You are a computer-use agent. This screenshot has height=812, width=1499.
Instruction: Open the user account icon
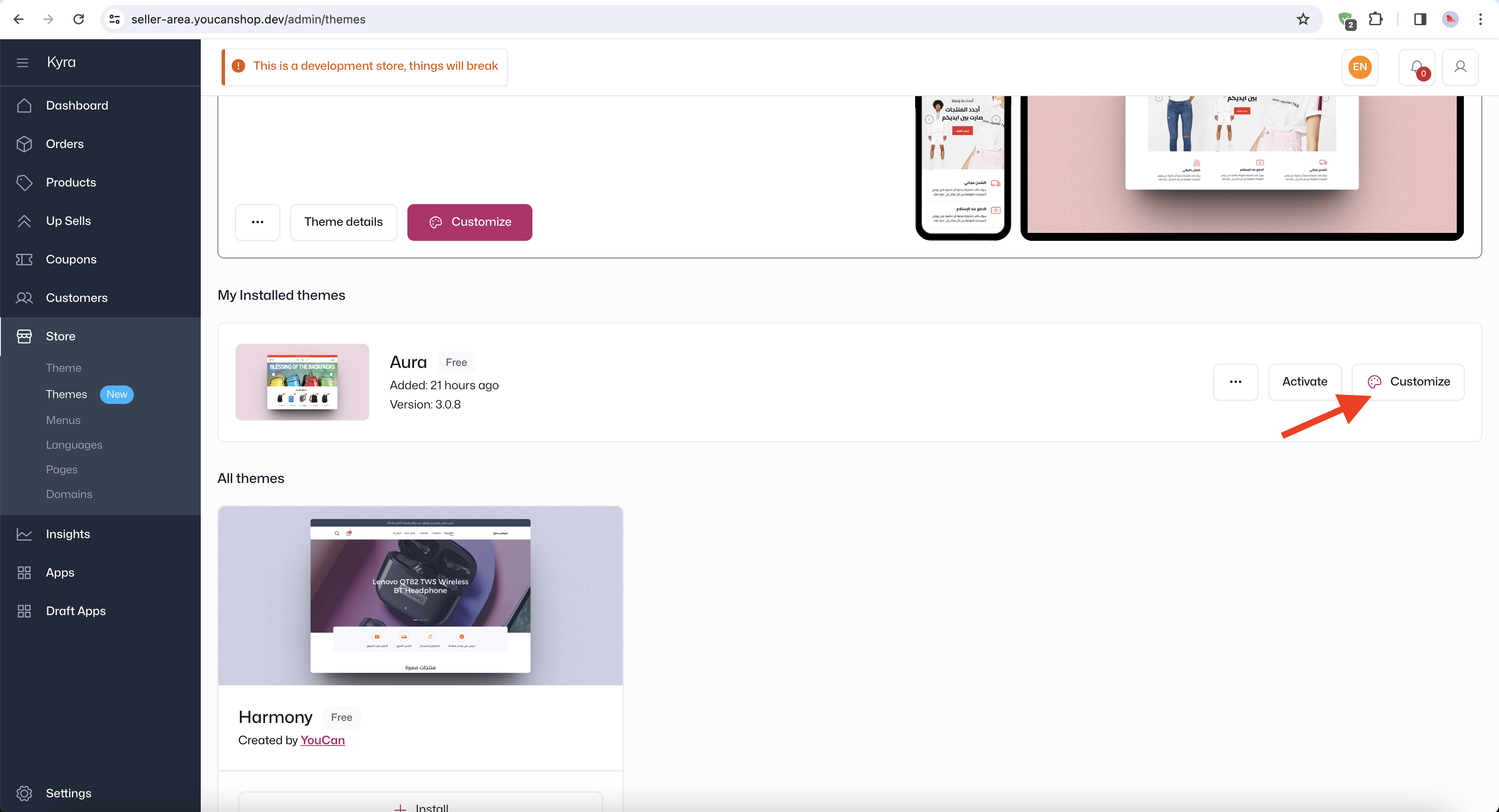[x=1461, y=67]
